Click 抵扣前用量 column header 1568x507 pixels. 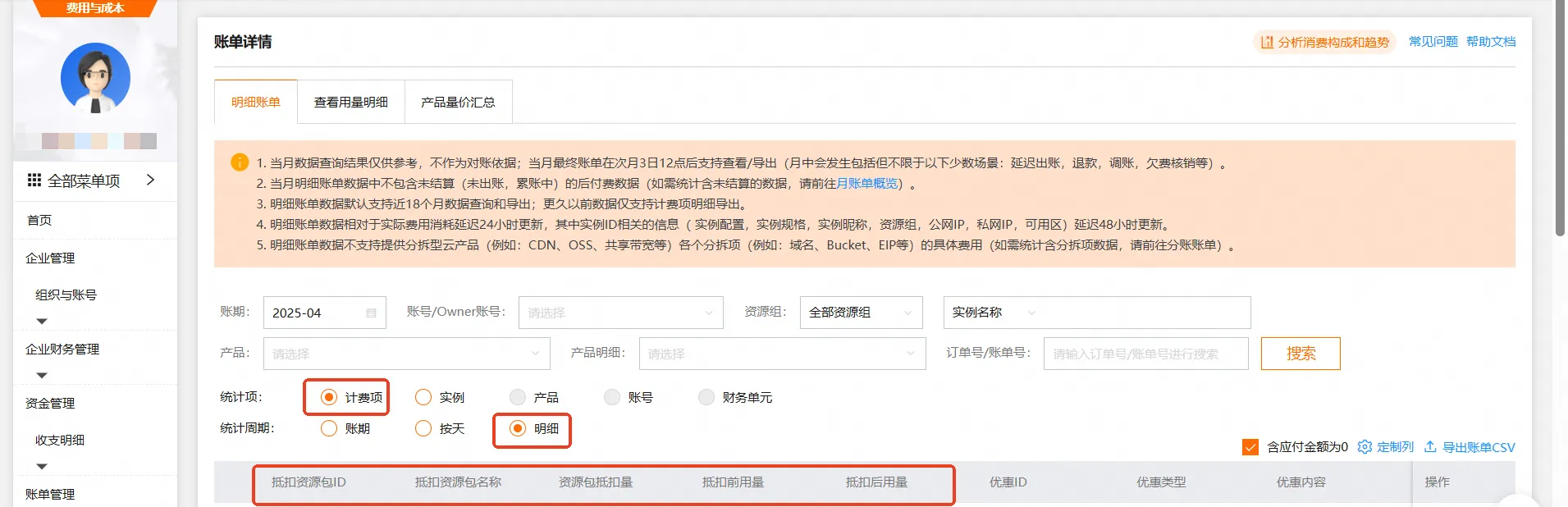coord(733,482)
